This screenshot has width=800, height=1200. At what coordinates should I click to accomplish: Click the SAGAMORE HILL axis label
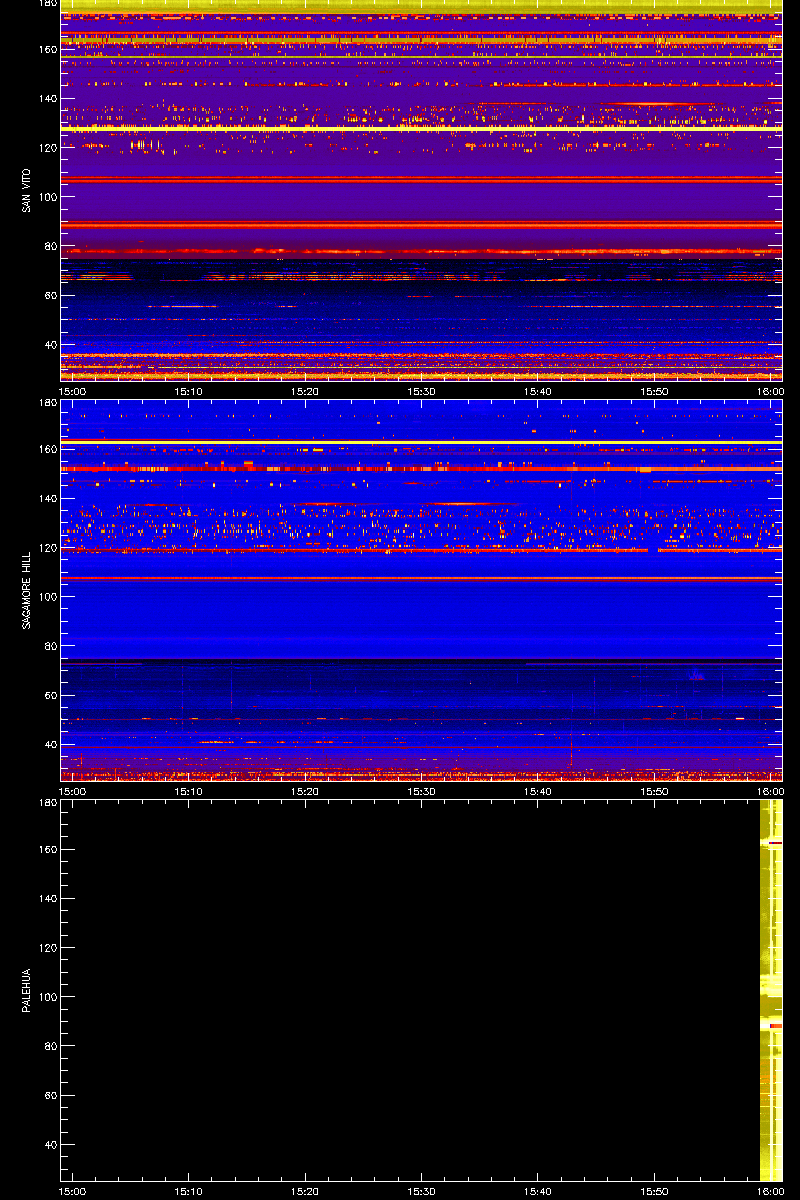click(x=26, y=590)
